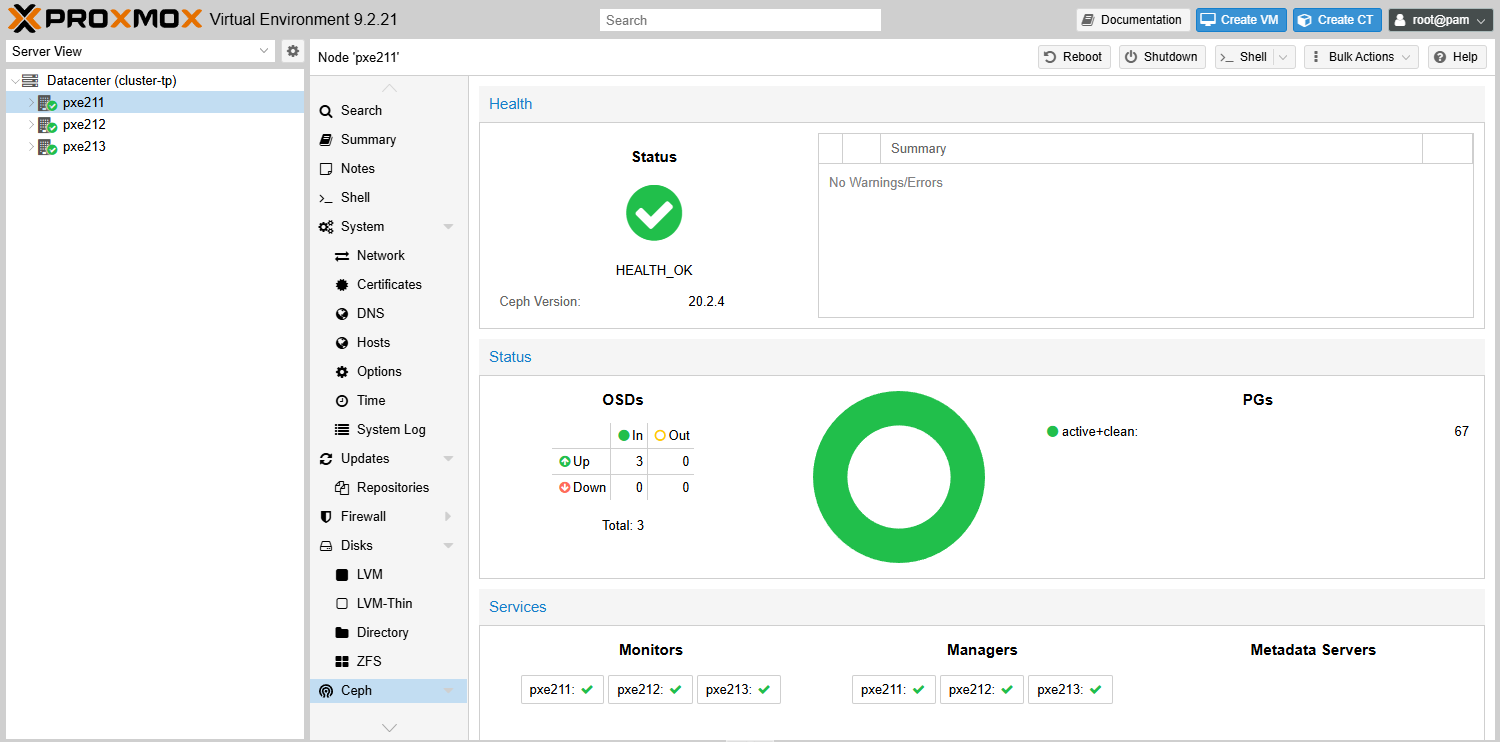Click the Proxmox logo
1500x742 pixels.
point(105,19)
